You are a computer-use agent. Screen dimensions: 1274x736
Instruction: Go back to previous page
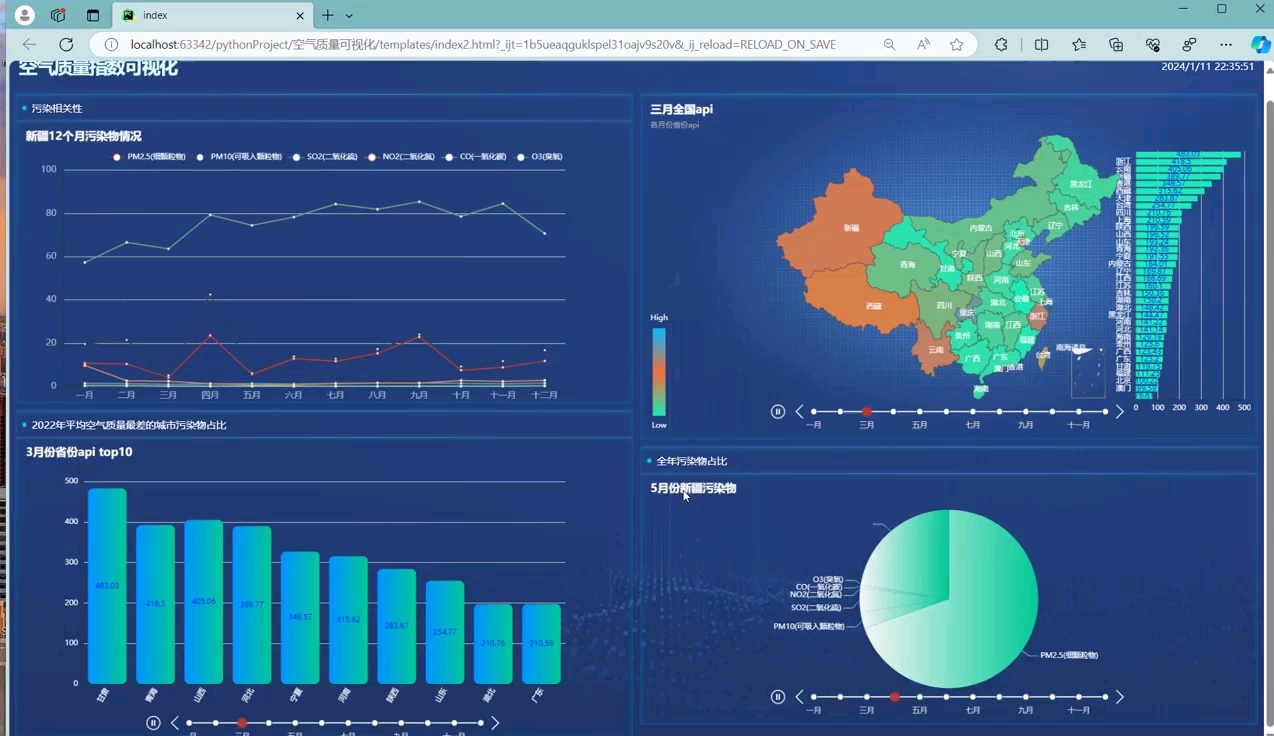tap(29, 44)
